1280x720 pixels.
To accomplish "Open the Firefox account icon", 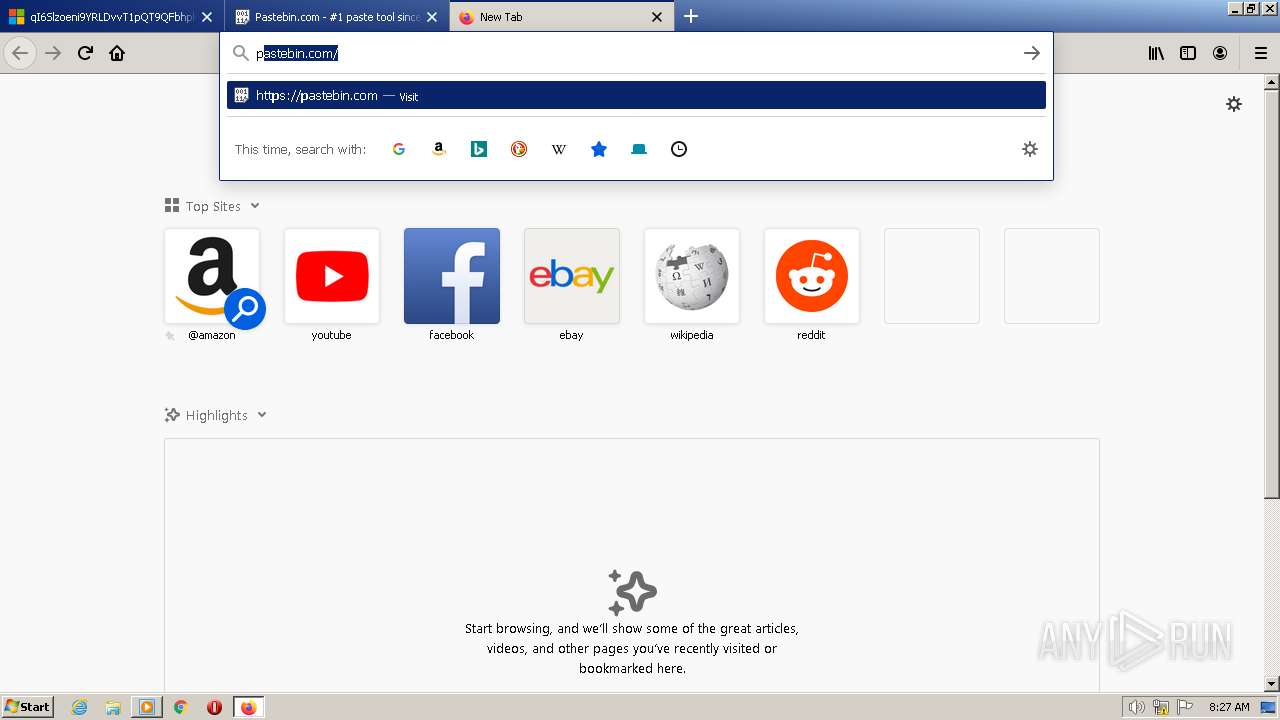I will (x=1220, y=53).
